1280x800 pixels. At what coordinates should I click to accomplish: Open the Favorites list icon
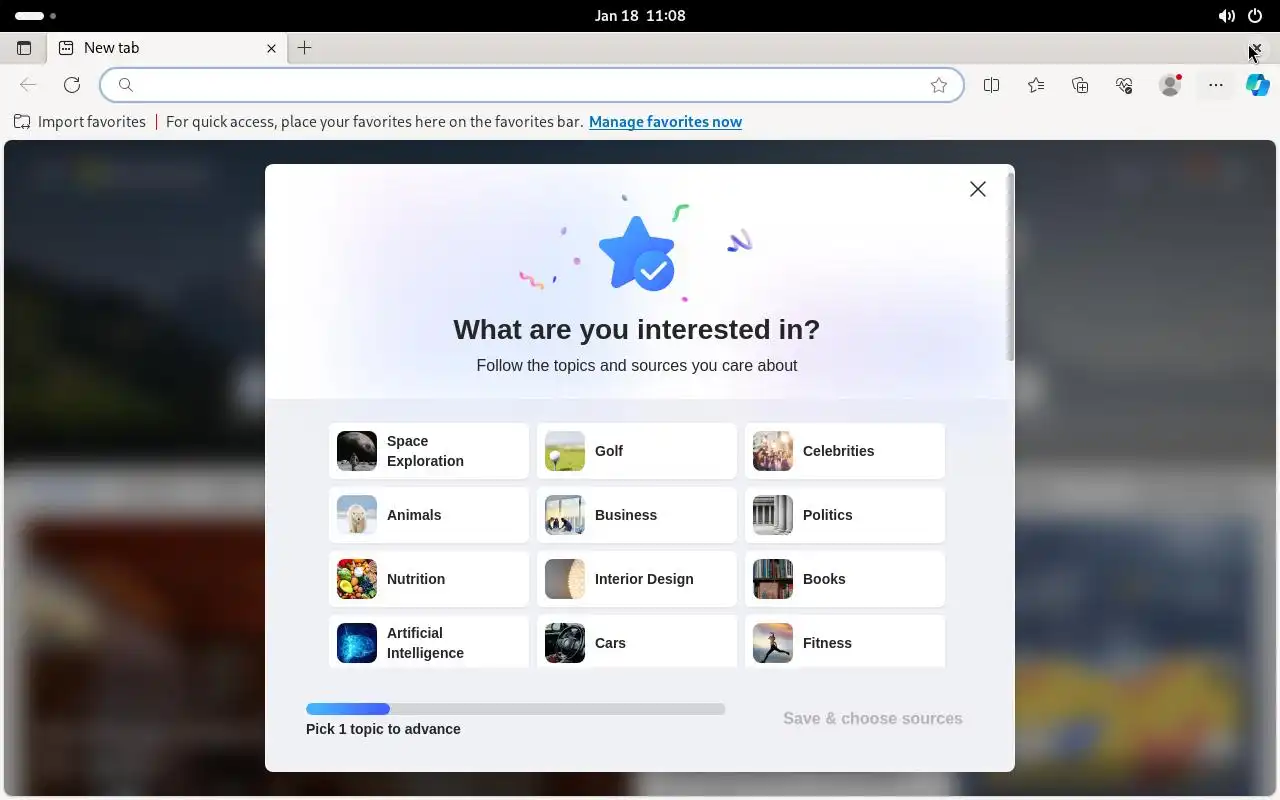click(x=1036, y=85)
